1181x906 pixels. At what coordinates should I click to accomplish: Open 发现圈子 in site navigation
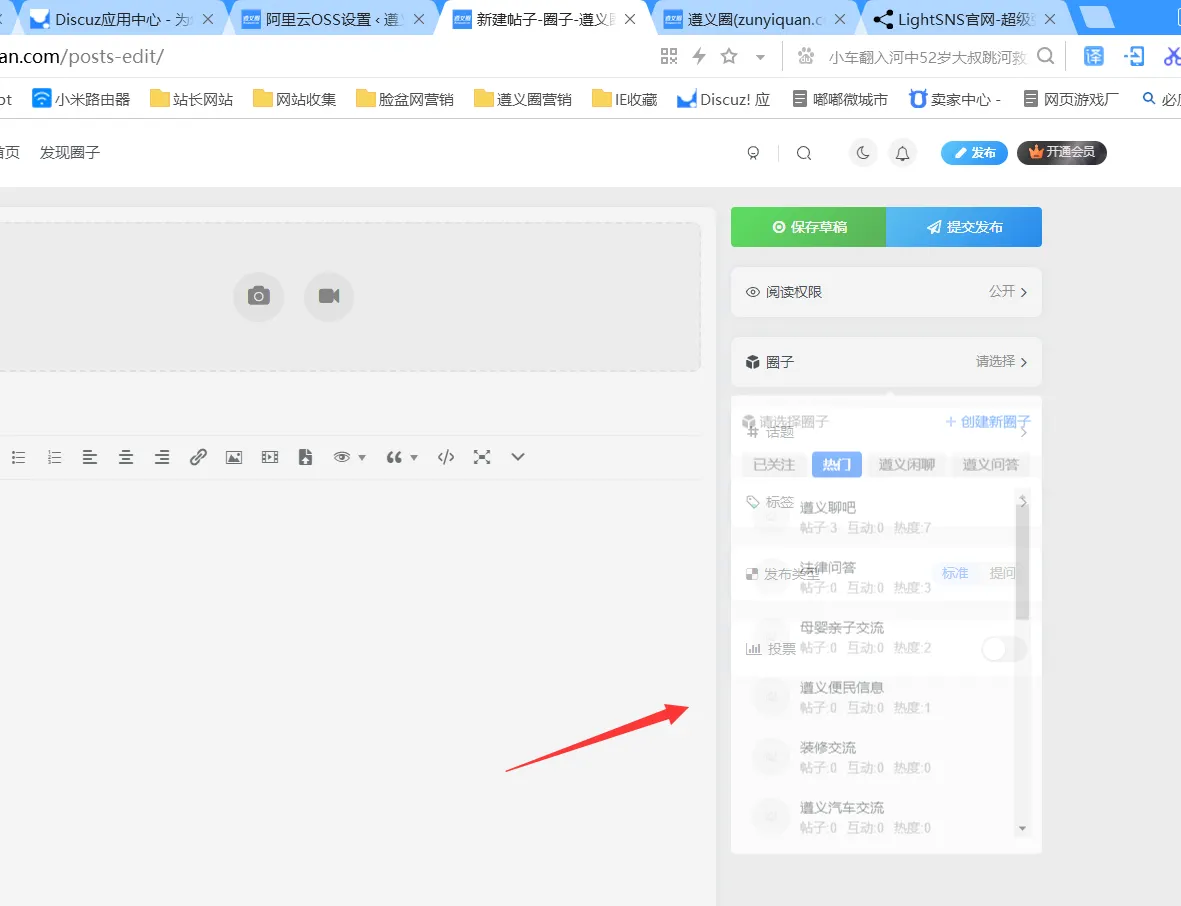70,153
